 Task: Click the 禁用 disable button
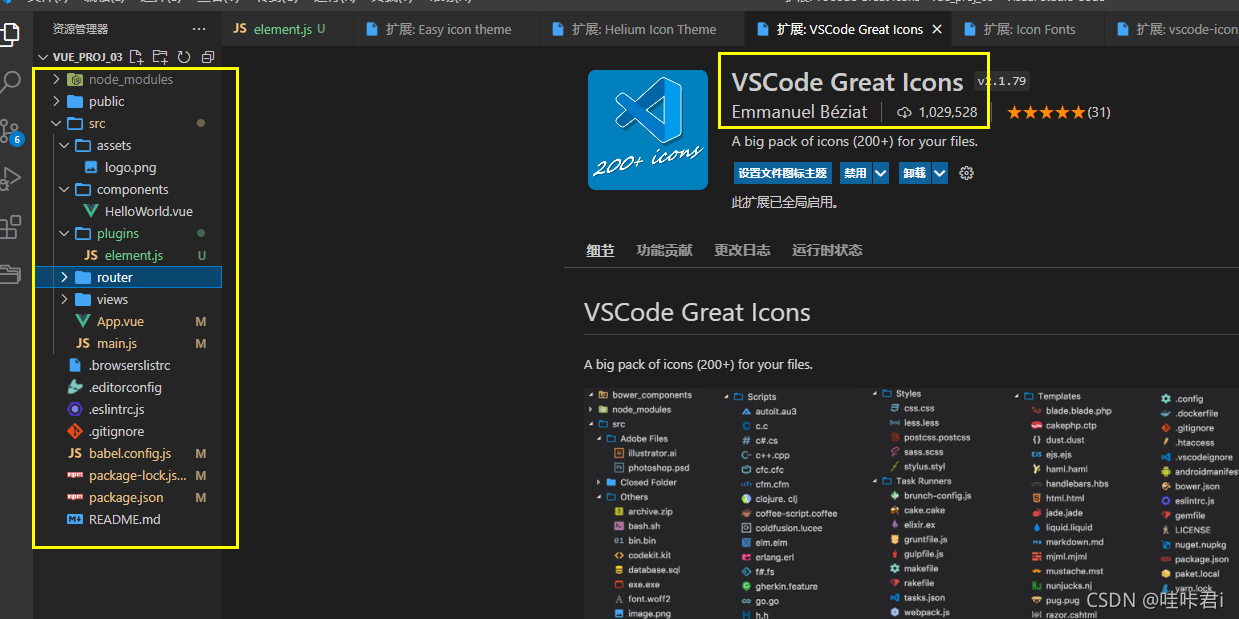click(855, 173)
